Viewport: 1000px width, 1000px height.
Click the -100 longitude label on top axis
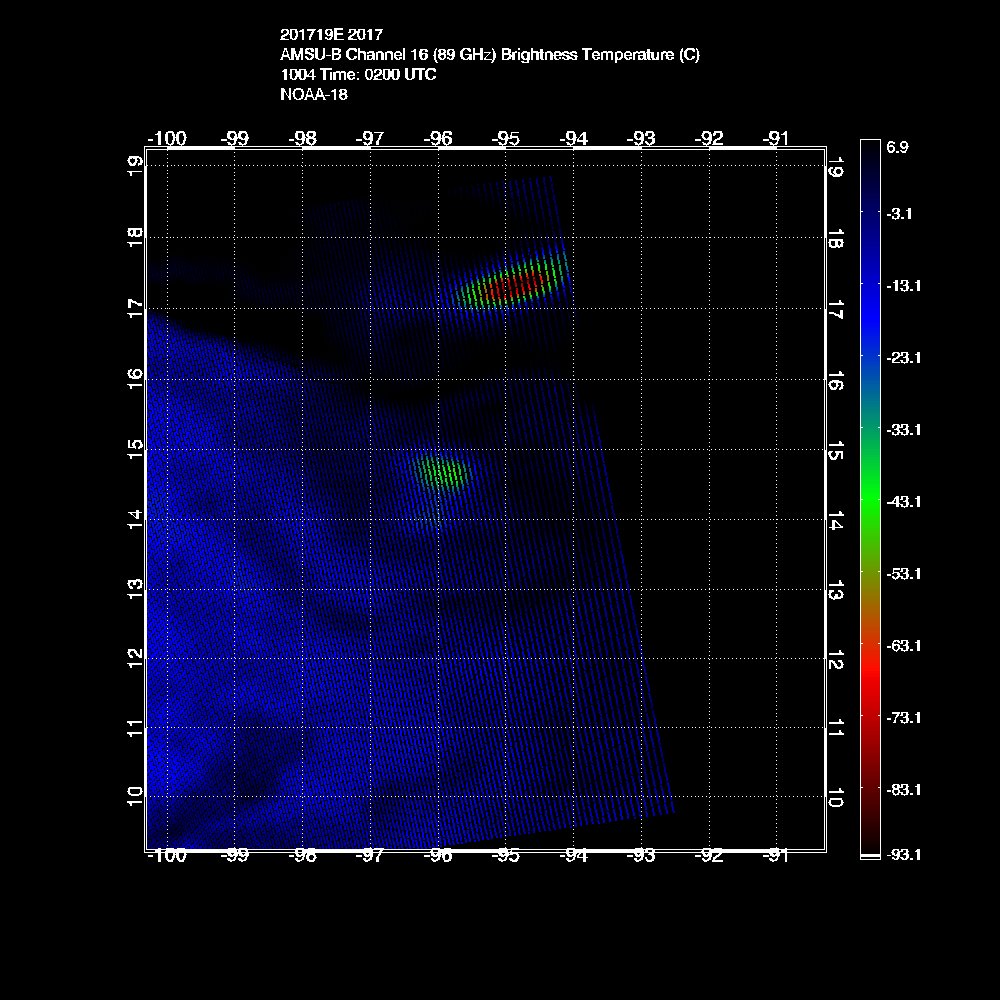click(166, 138)
